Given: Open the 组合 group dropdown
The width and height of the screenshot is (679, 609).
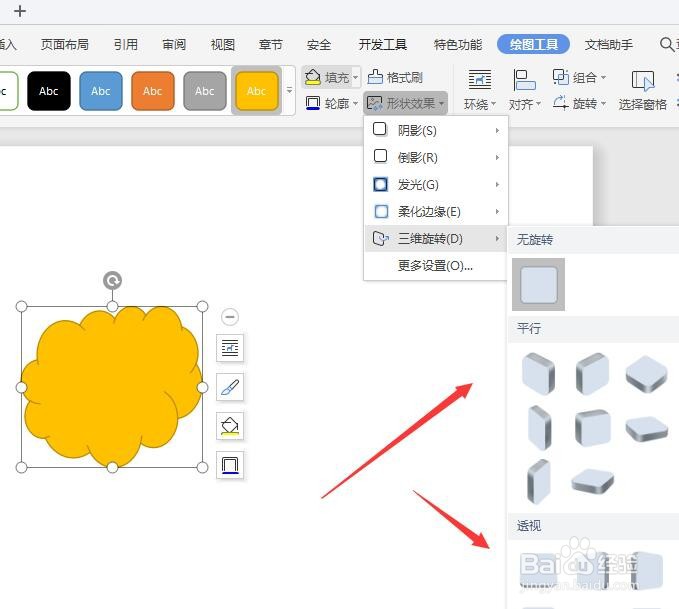Looking at the screenshot, I should click(579, 78).
